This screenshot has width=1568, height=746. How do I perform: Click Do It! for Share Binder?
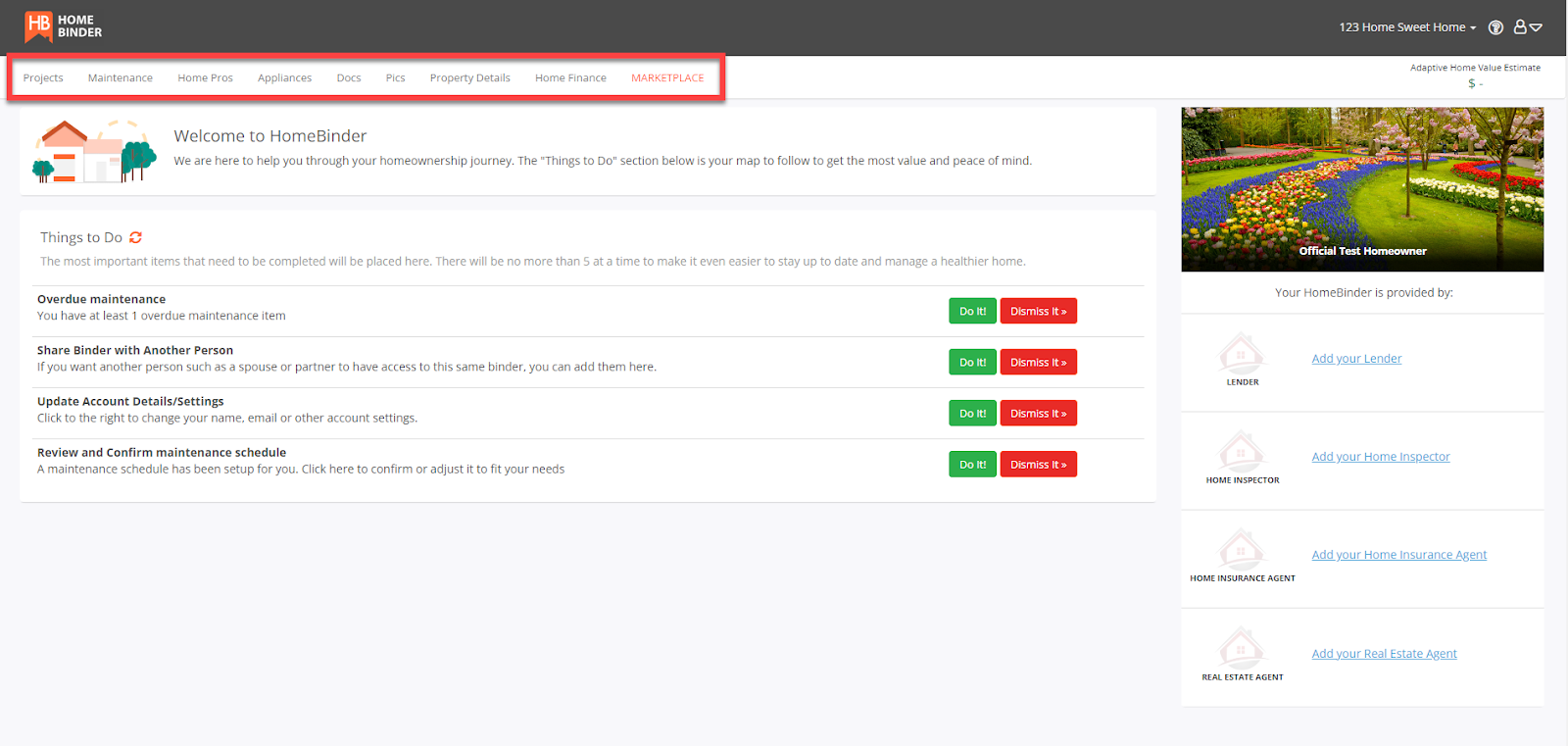tap(972, 362)
